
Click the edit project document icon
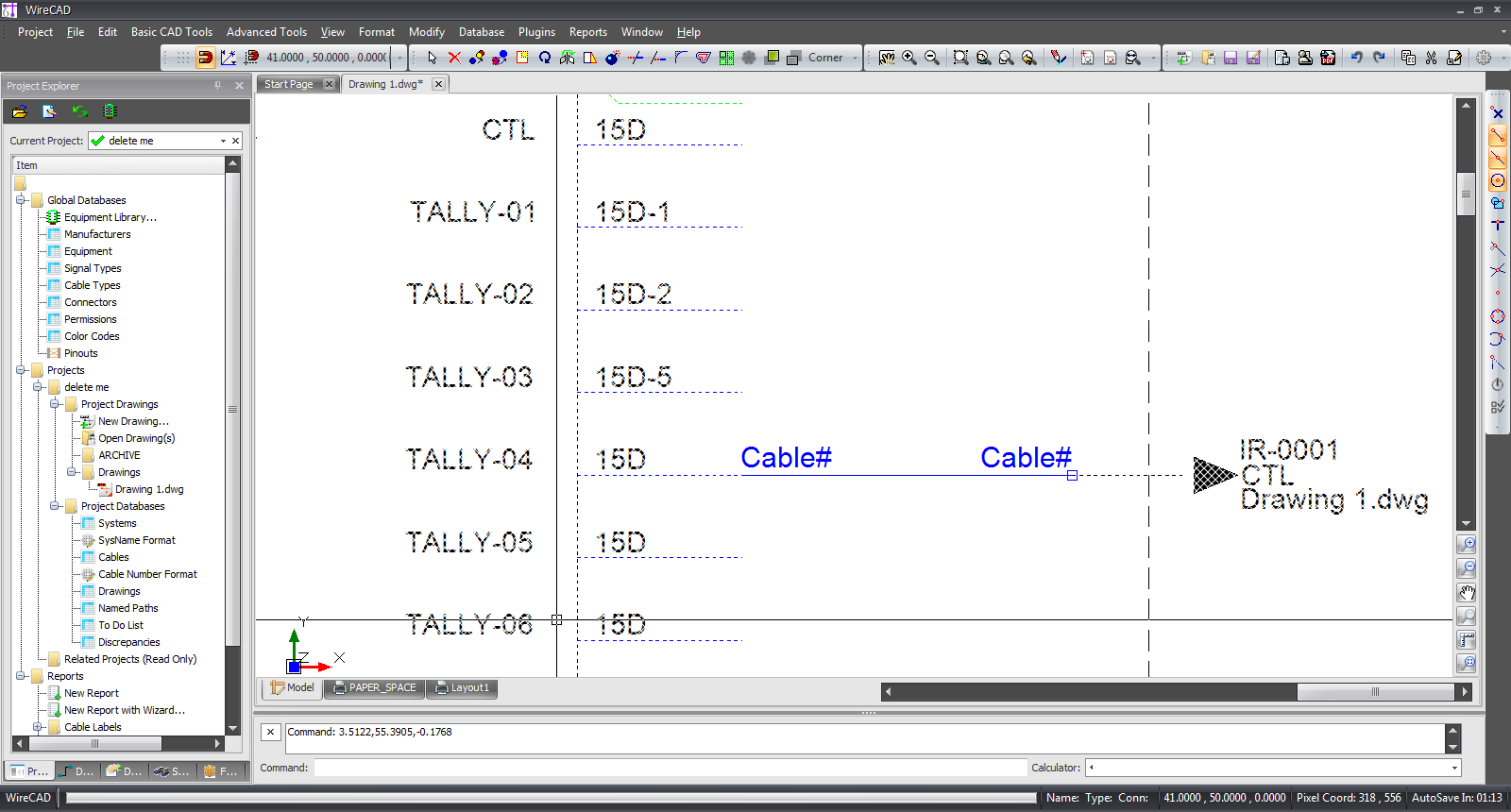coord(50,111)
